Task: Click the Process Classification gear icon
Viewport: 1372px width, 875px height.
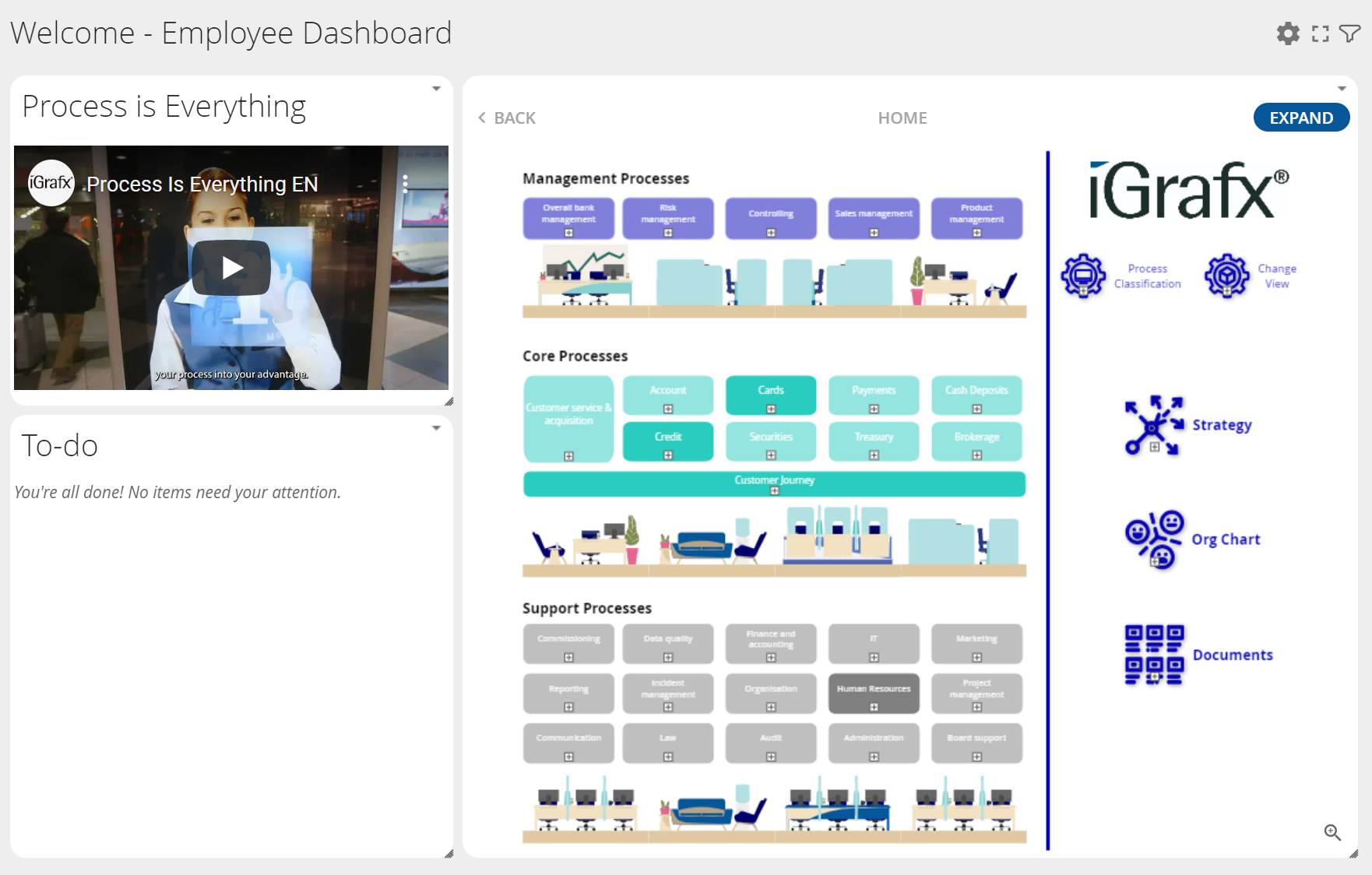Action: (x=1083, y=276)
